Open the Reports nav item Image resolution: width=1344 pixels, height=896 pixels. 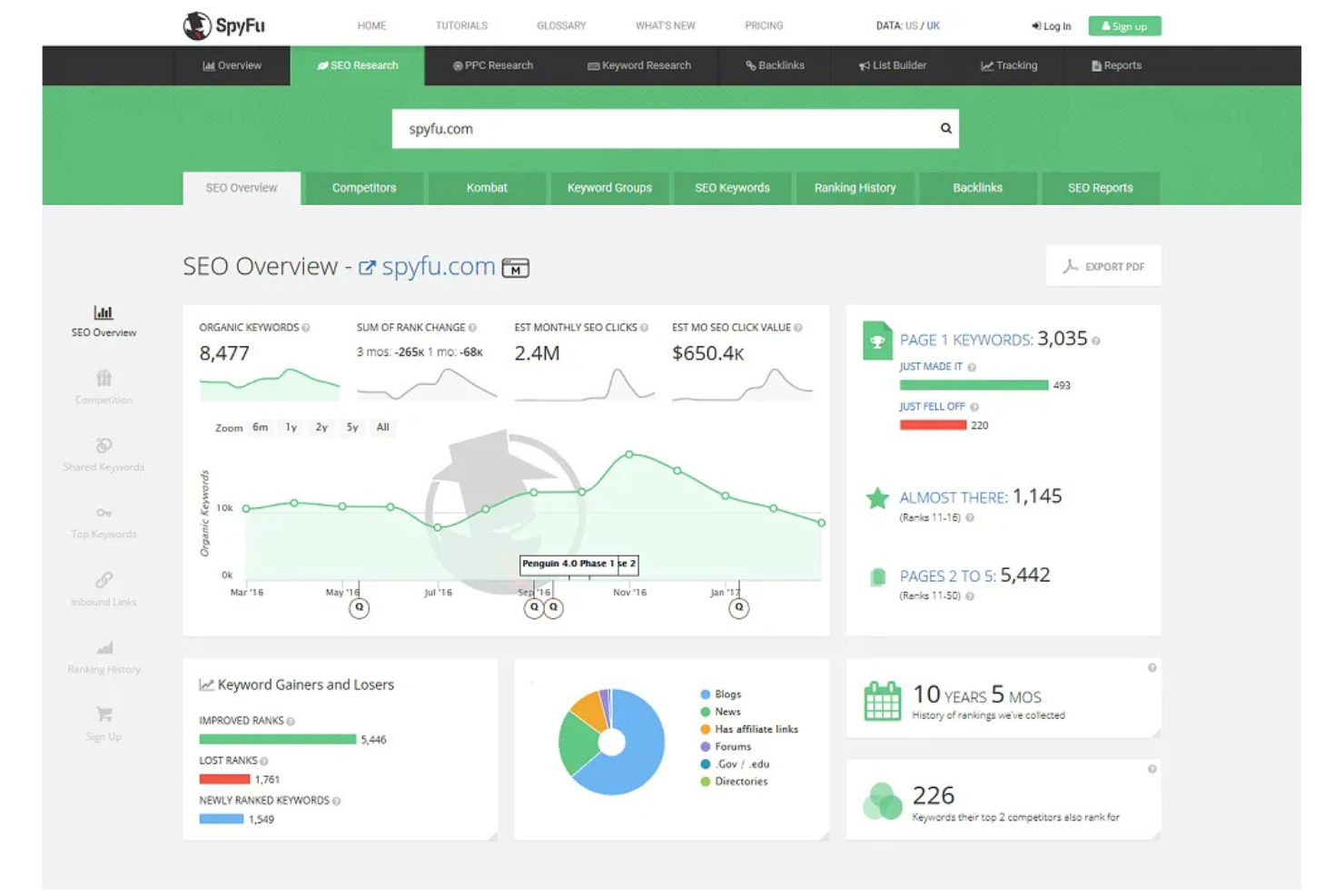(x=1116, y=65)
